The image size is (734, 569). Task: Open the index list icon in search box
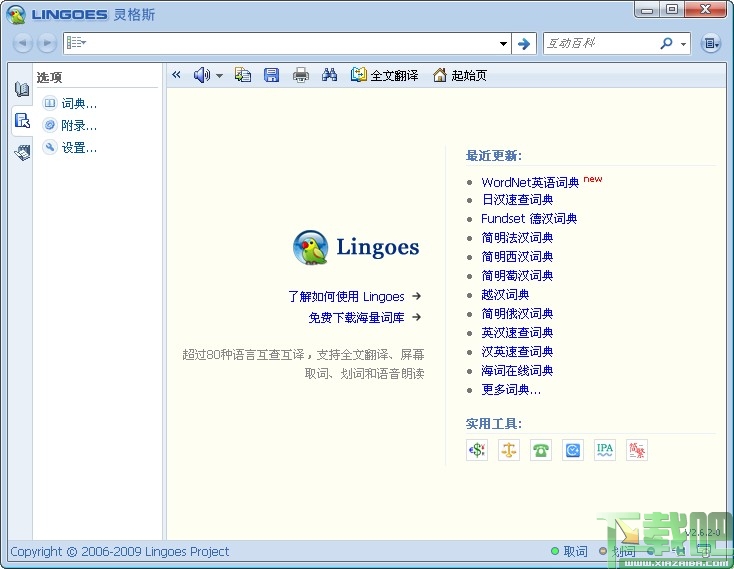point(76,43)
